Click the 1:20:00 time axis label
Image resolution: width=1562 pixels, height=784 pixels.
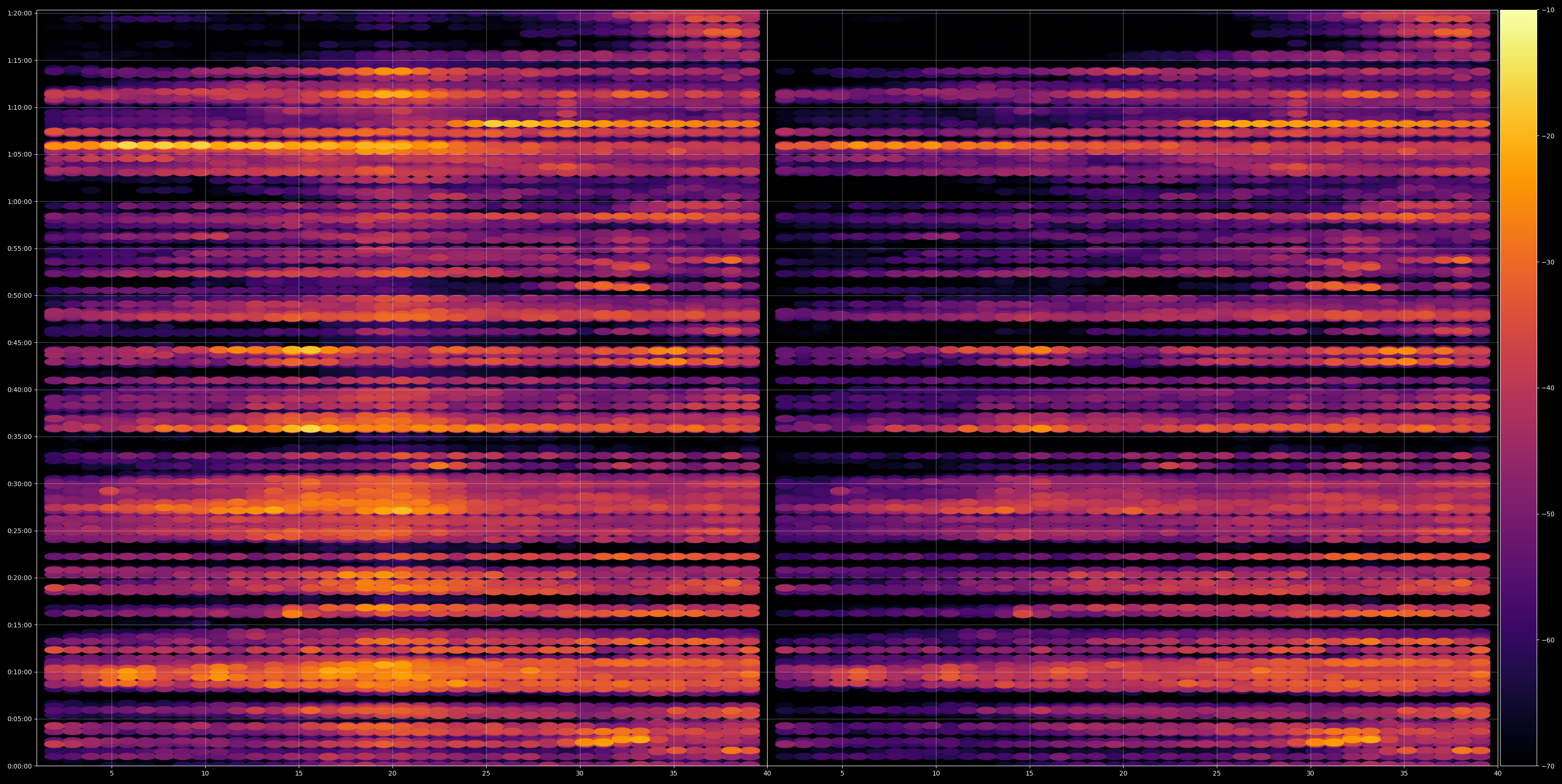19,13
